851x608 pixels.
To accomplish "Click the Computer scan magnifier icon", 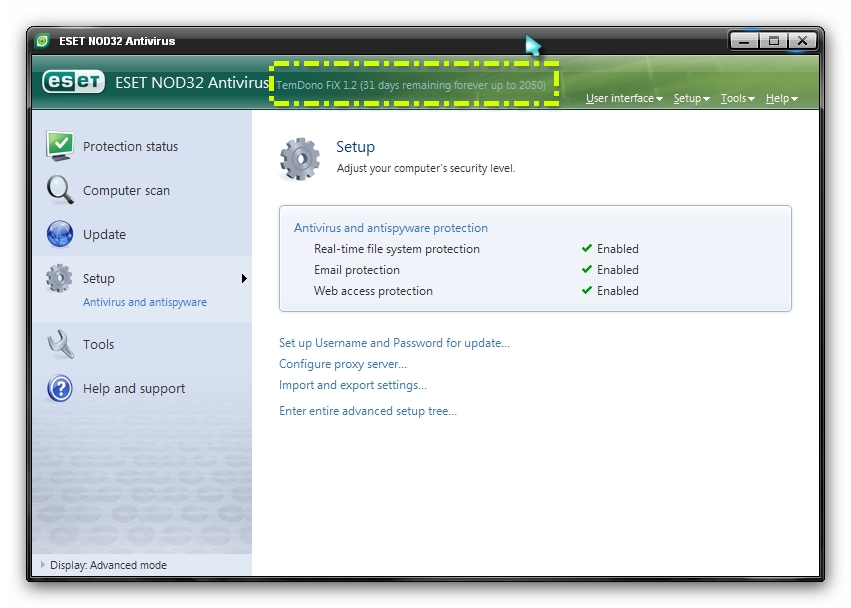I will (x=60, y=190).
